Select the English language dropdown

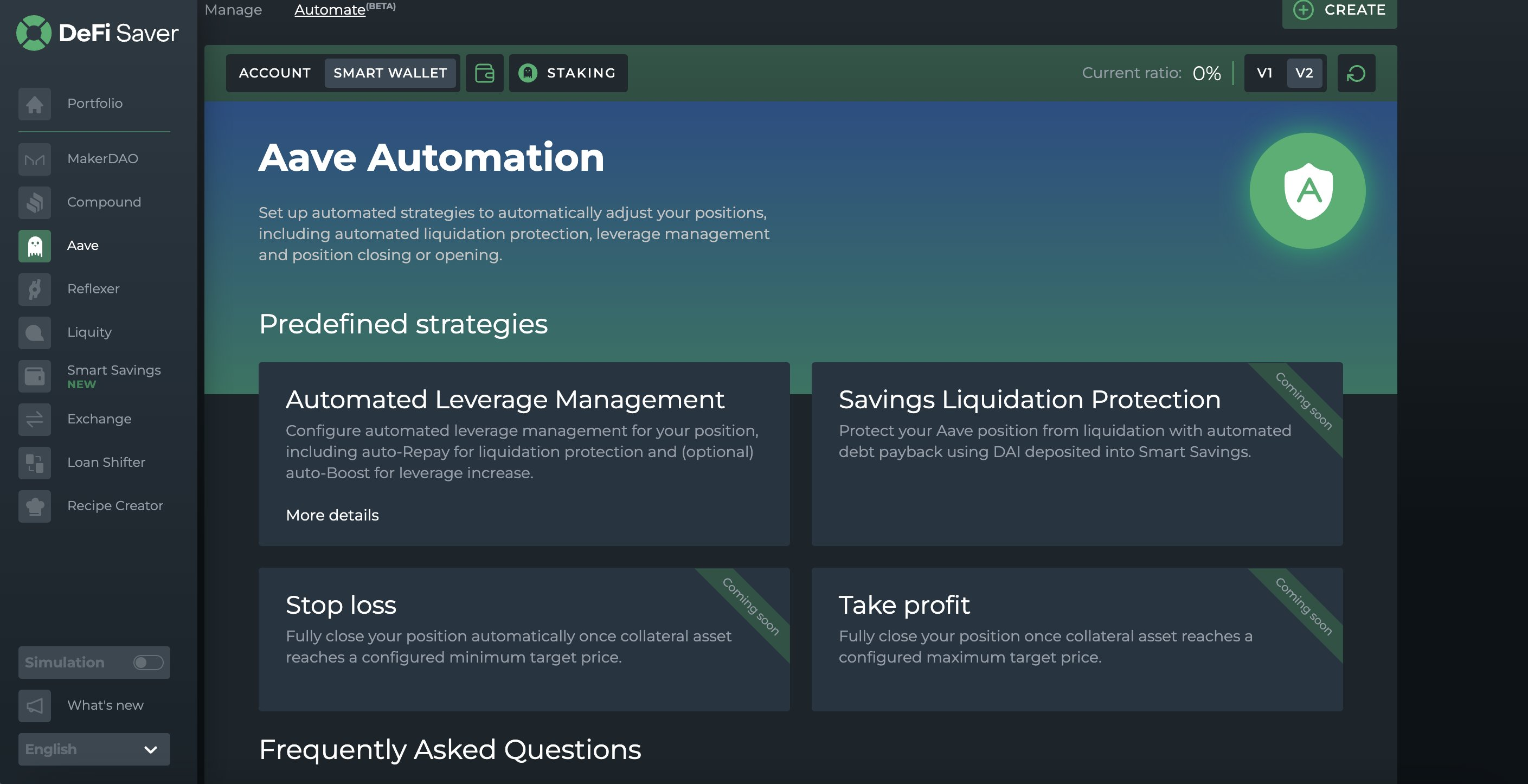coord(91,748)
